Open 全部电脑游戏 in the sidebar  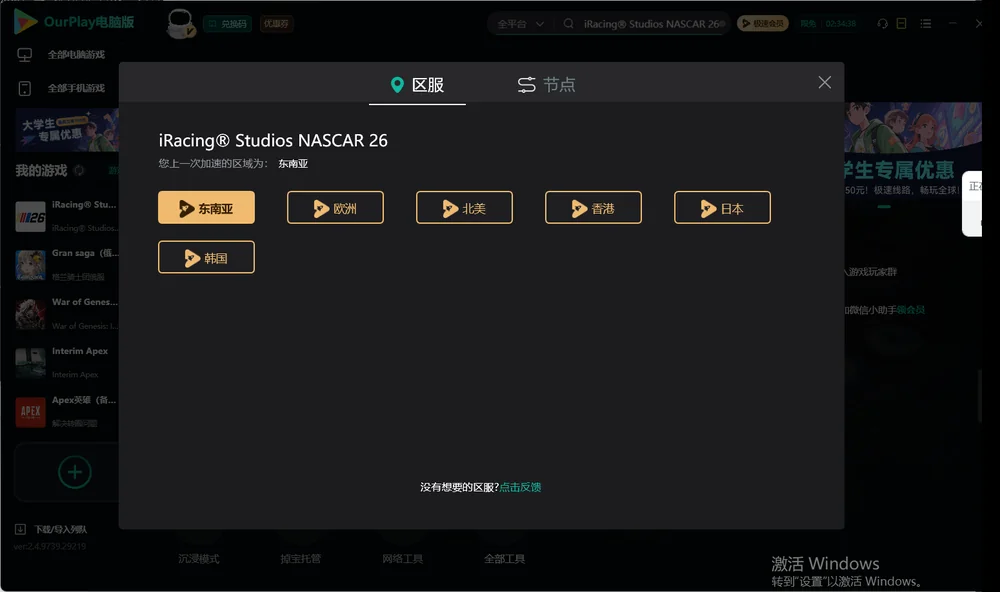[x=61, y=55]
